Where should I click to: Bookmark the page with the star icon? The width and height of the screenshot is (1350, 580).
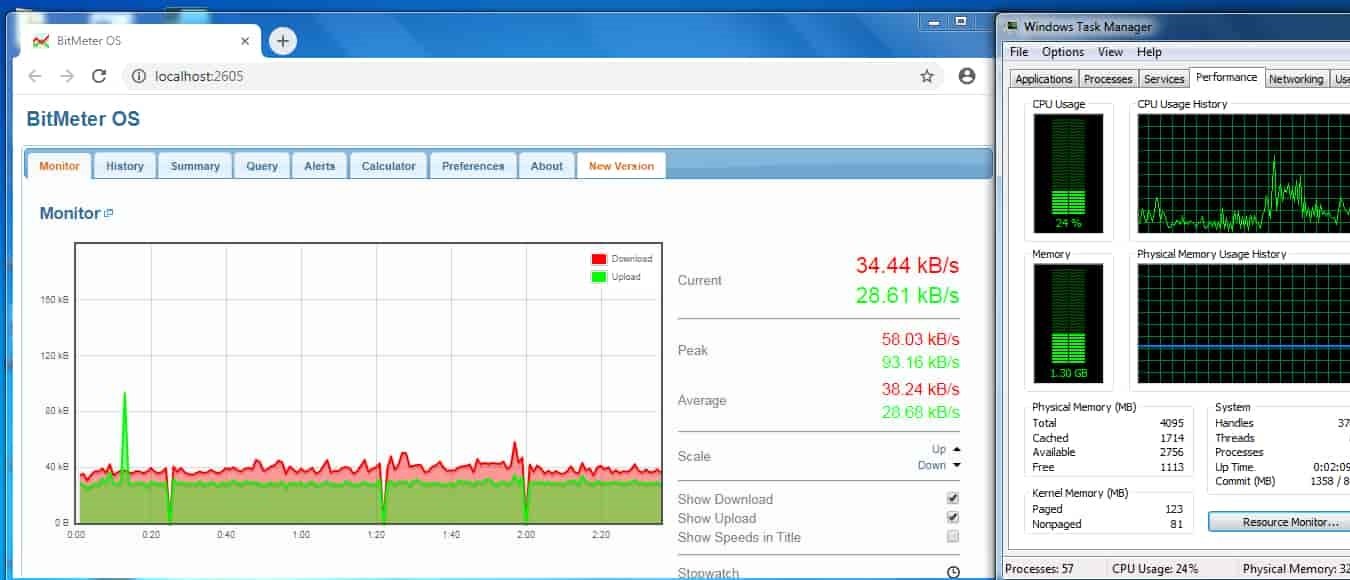tap(926, 75)
